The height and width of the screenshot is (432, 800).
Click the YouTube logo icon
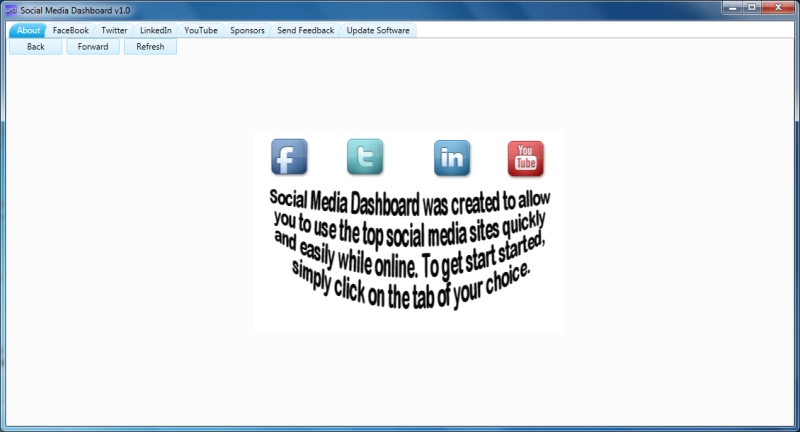coord(526,159)
